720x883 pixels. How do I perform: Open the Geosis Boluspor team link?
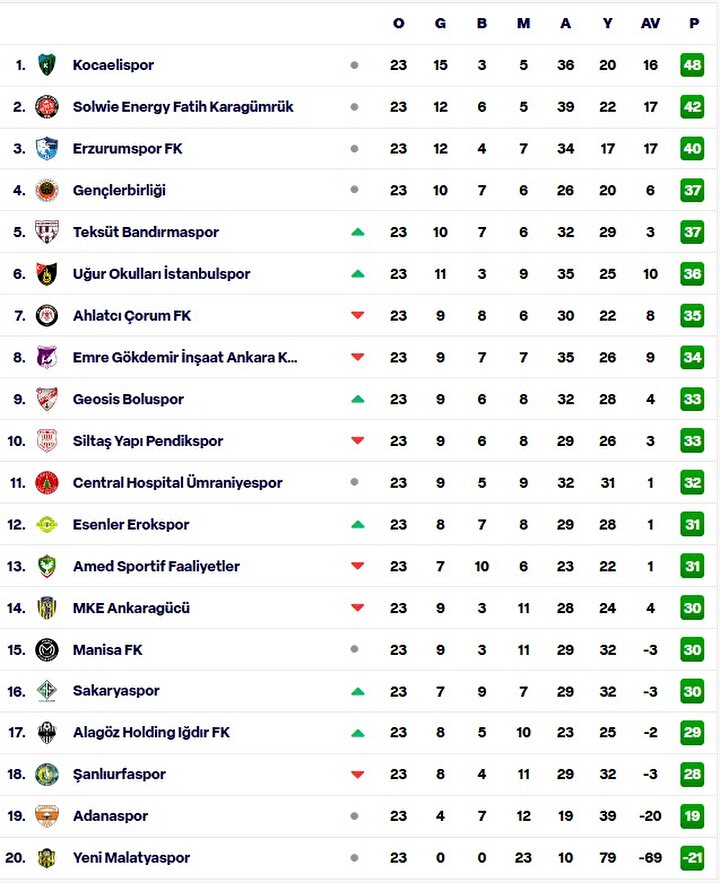click(x=128, y=399)
